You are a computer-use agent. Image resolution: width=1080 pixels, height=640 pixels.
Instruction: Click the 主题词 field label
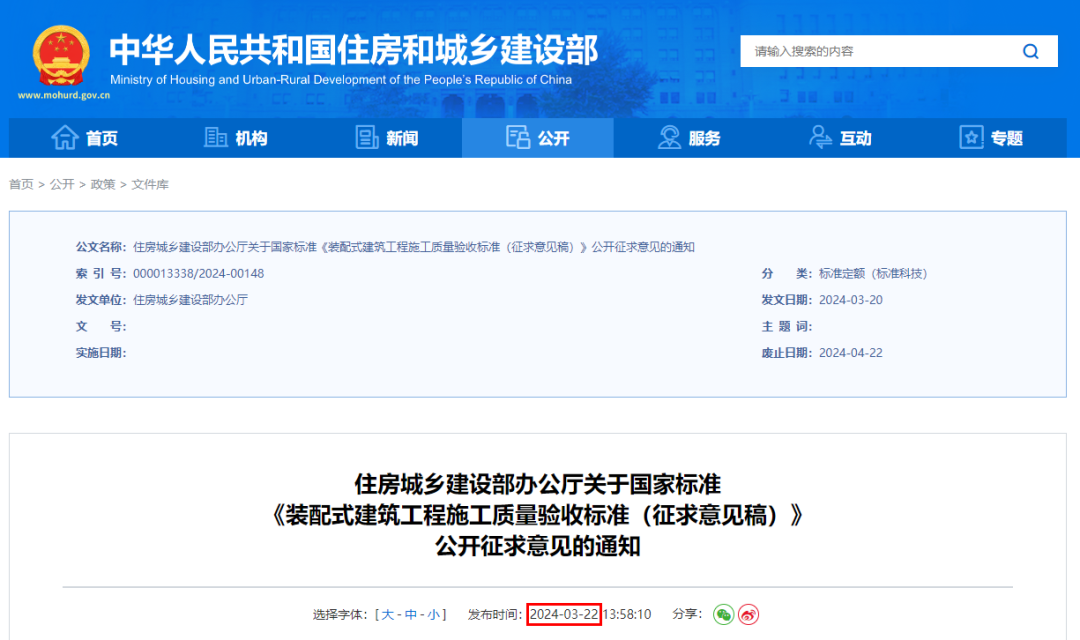(787, 327)
